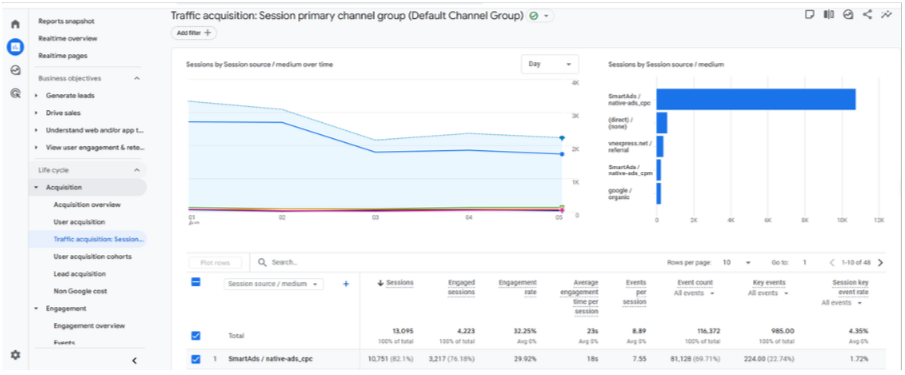905x375 pixels.
Task: Sort by Engaged sessions column
Action: 461,287
